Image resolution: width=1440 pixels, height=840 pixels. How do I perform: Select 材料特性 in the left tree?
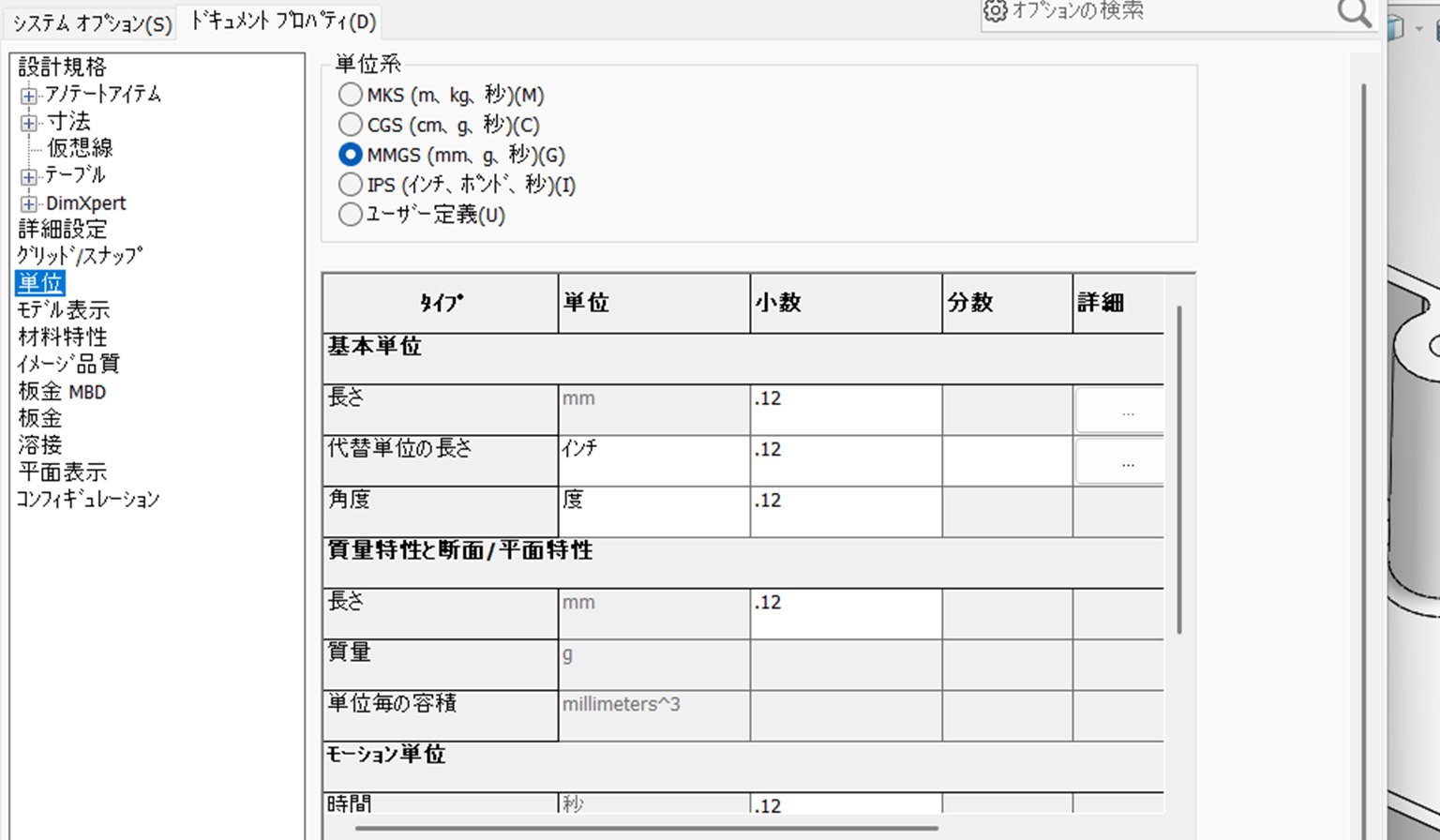pos(63,337)
